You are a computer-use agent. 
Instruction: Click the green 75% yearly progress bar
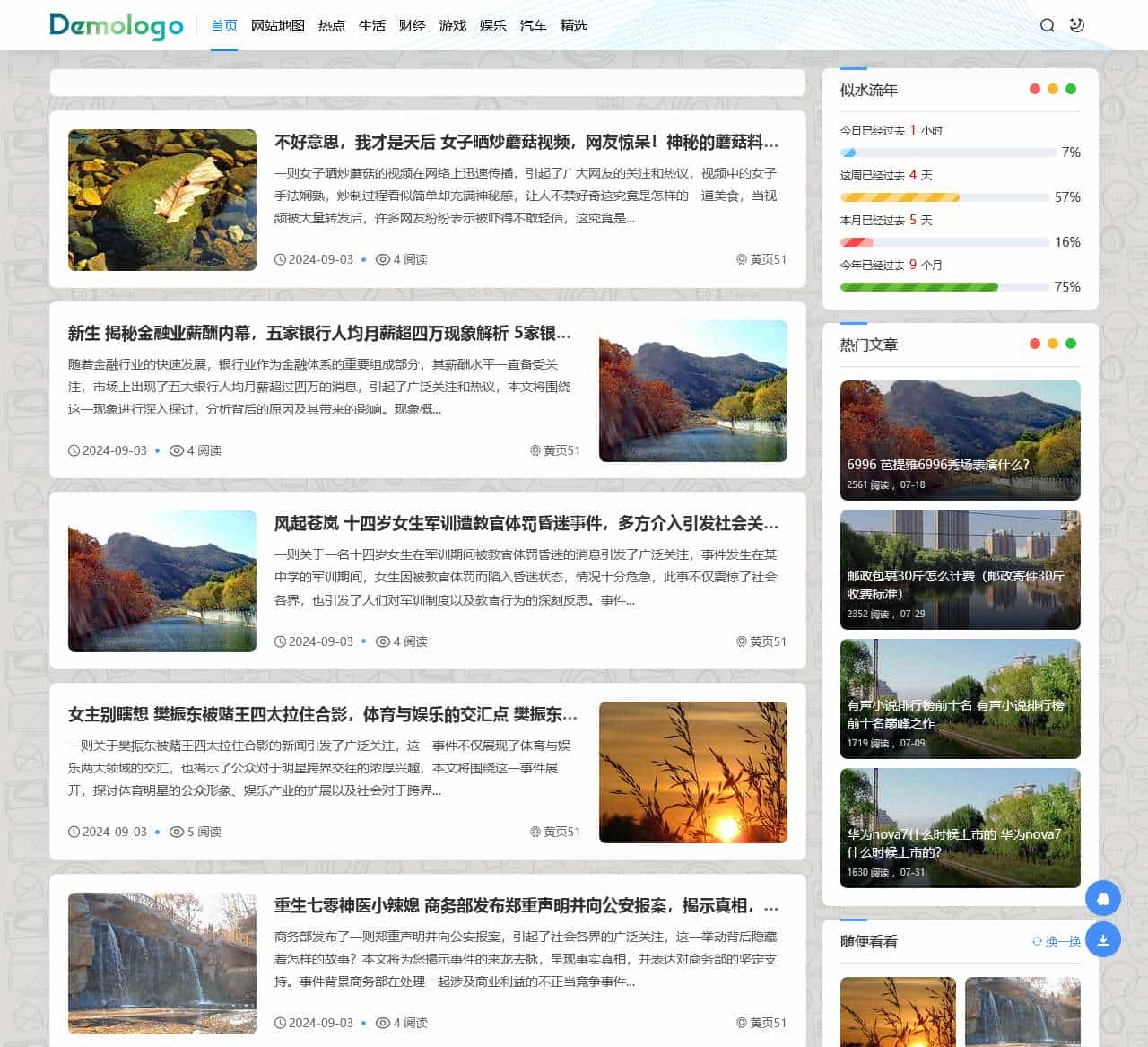click(918, 287)
